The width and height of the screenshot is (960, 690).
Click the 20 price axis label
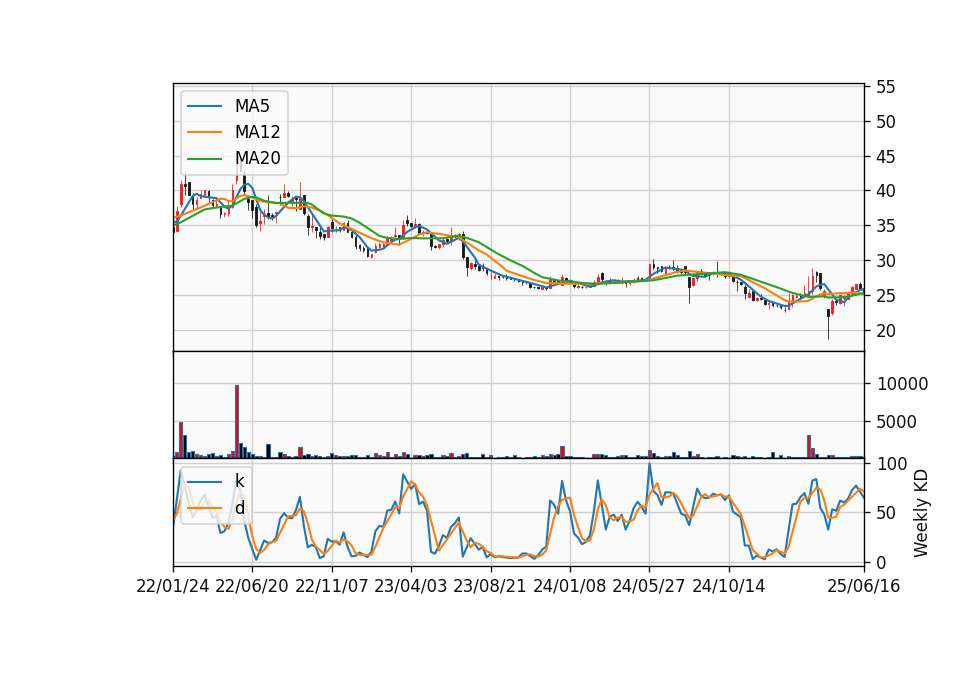click(886, 331)
